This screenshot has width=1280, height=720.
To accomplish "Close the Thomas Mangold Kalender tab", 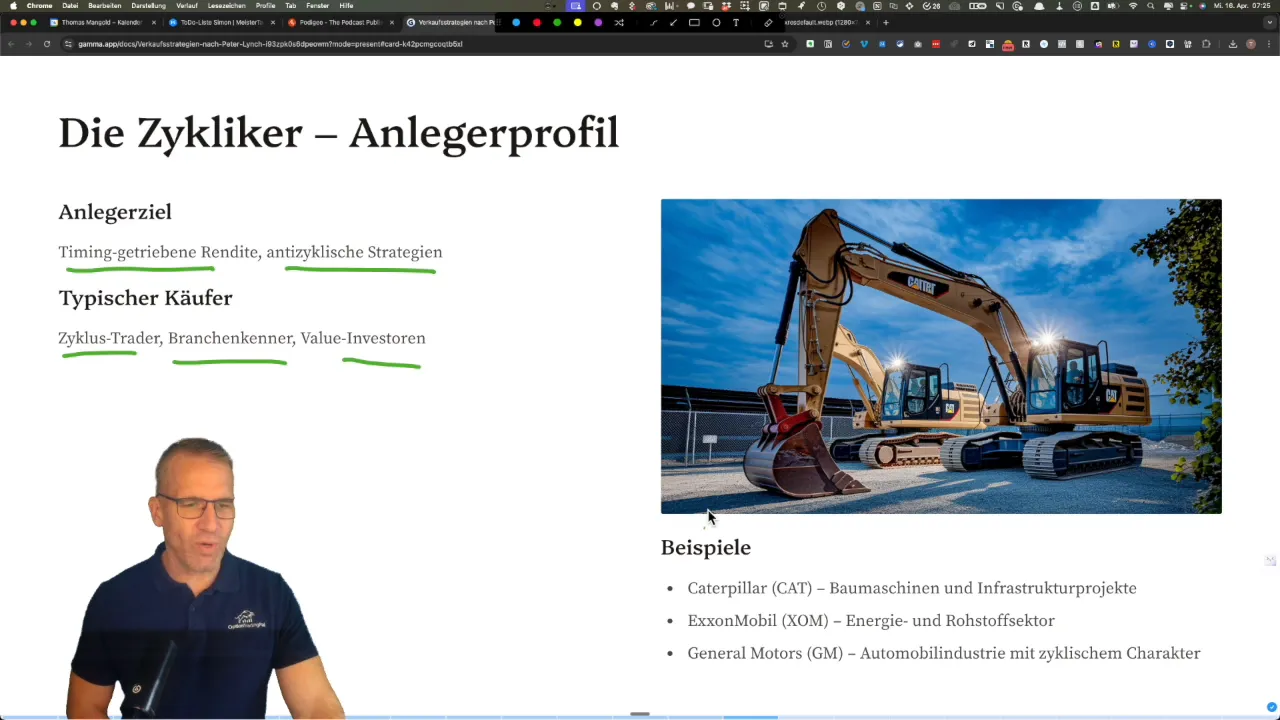I will [154, 22].
